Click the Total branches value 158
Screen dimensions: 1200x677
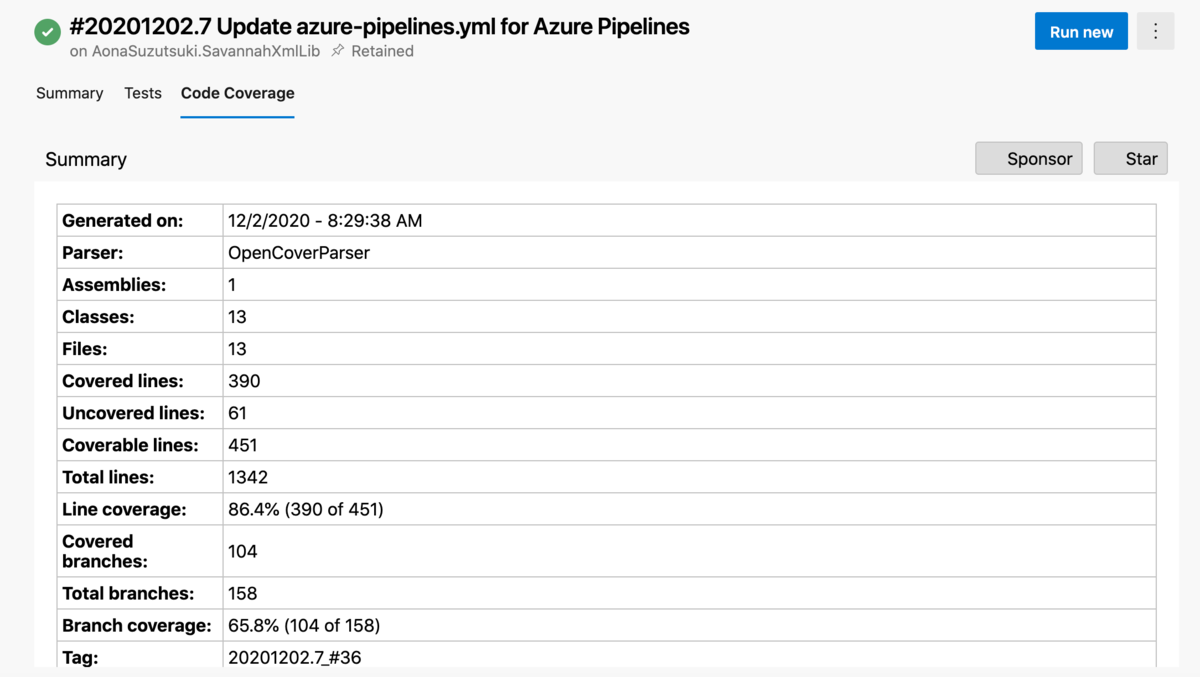tap(243, 593)
